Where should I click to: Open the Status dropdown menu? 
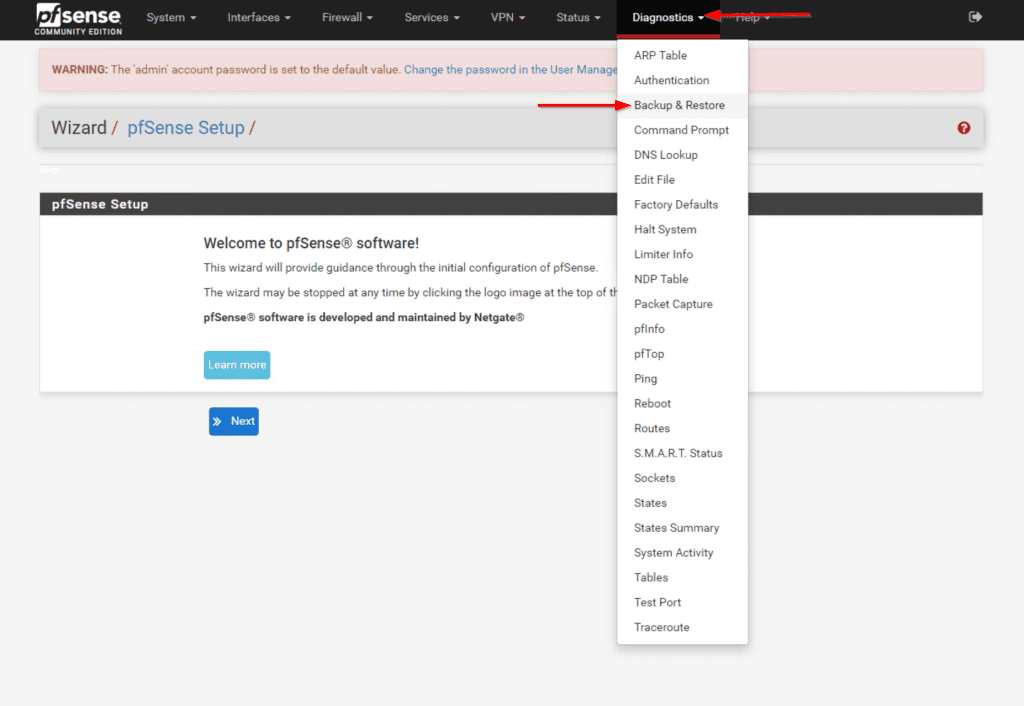(x=578, y=18)
